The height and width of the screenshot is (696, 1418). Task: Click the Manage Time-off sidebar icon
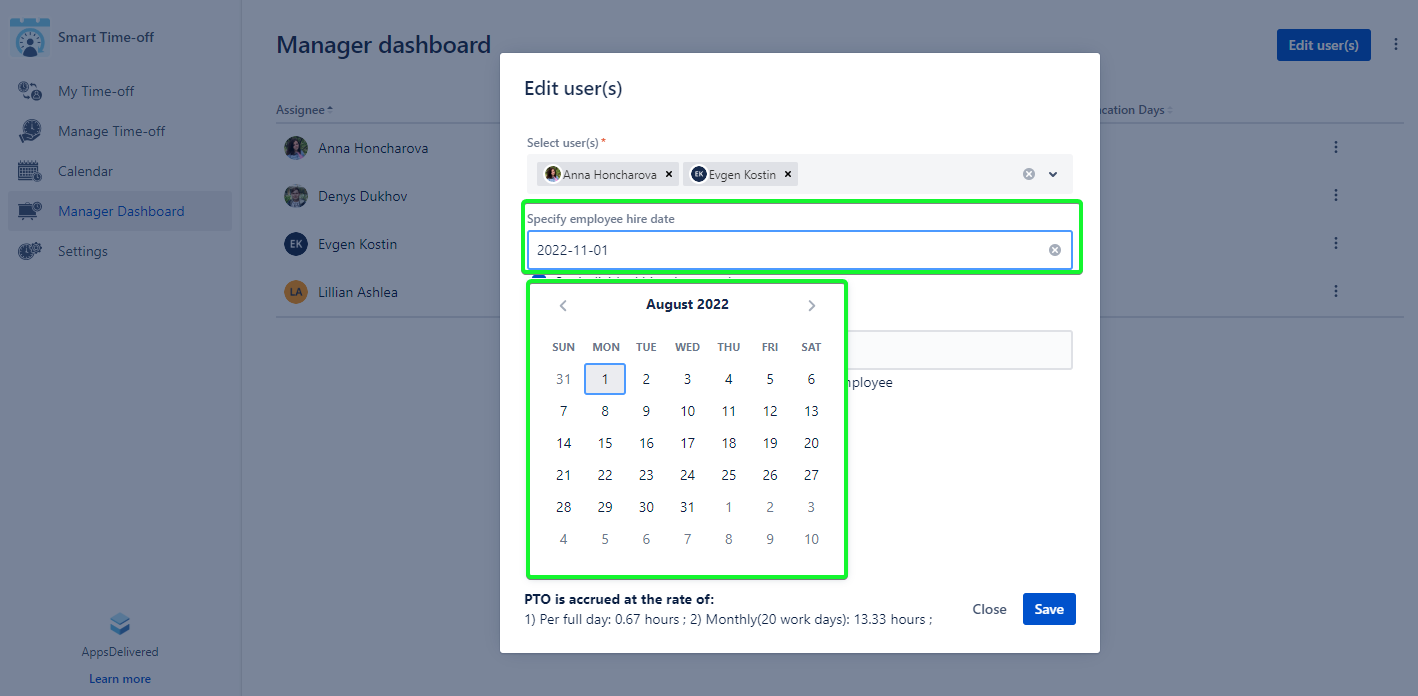pyautogui.click(x=30, y=131)
